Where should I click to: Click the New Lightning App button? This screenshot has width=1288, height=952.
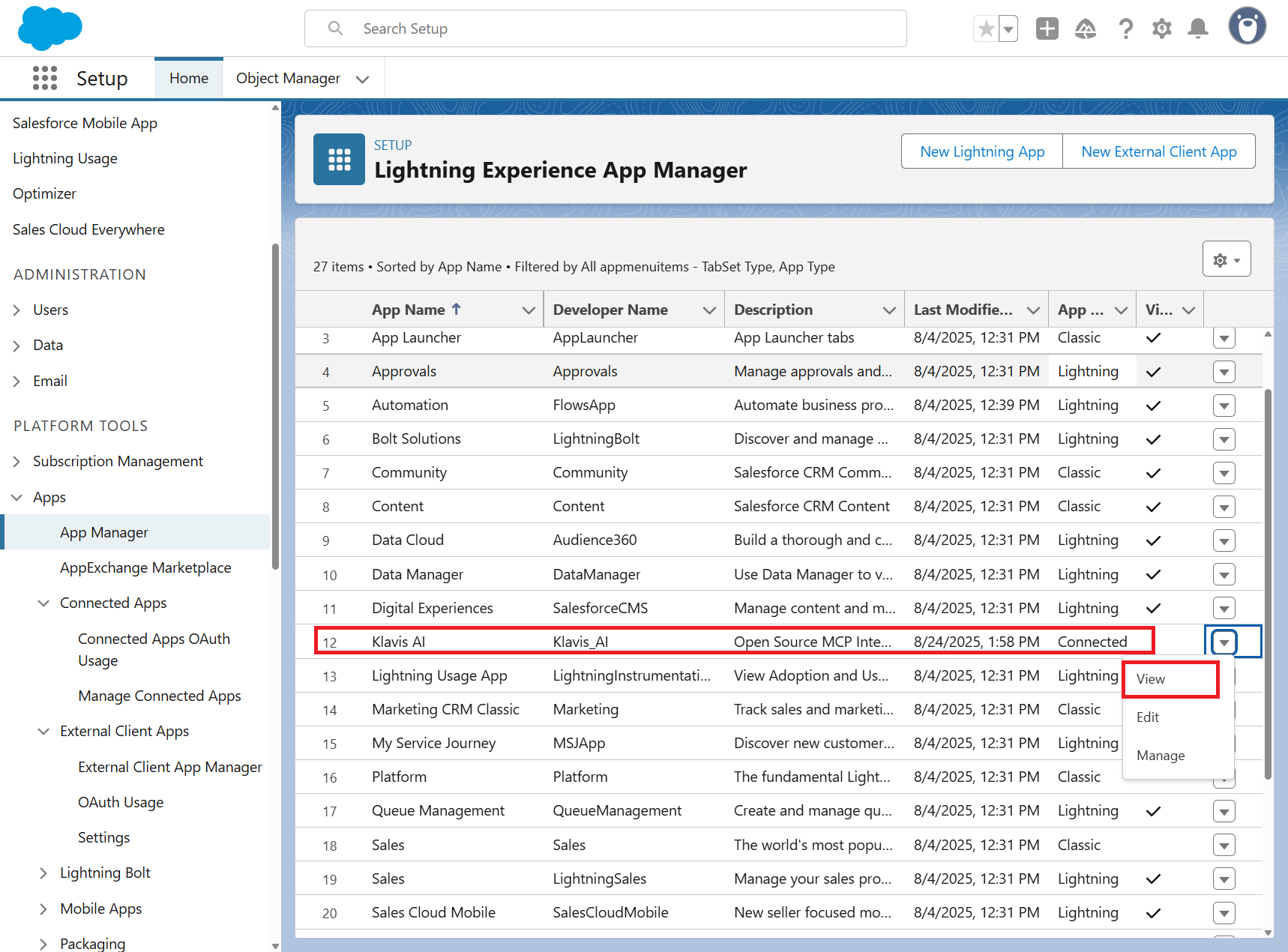[981, 151]
